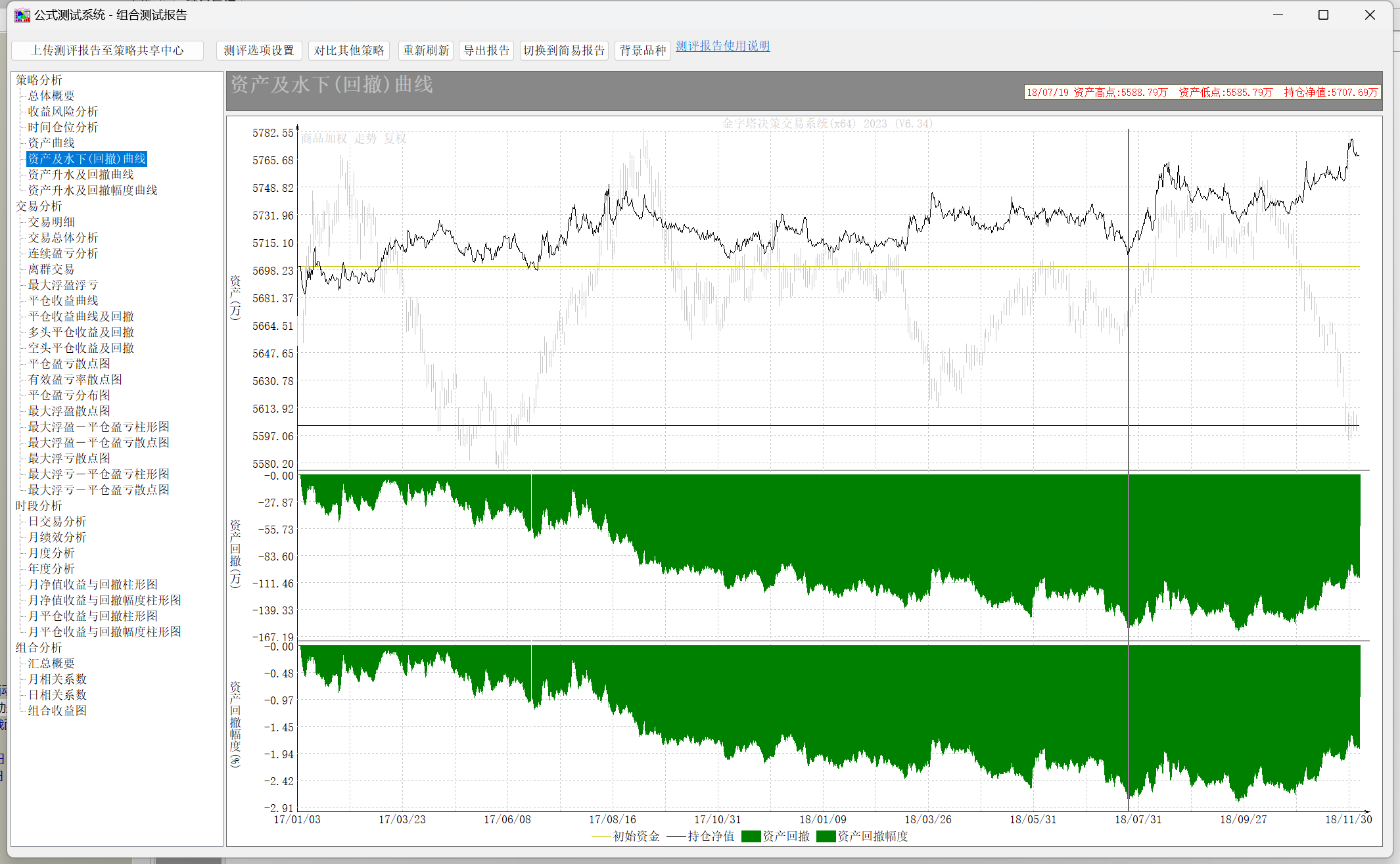Open the 测评报告使用说明 link
The height and width of the screenshot is (864, 1400).
(723, 46)
